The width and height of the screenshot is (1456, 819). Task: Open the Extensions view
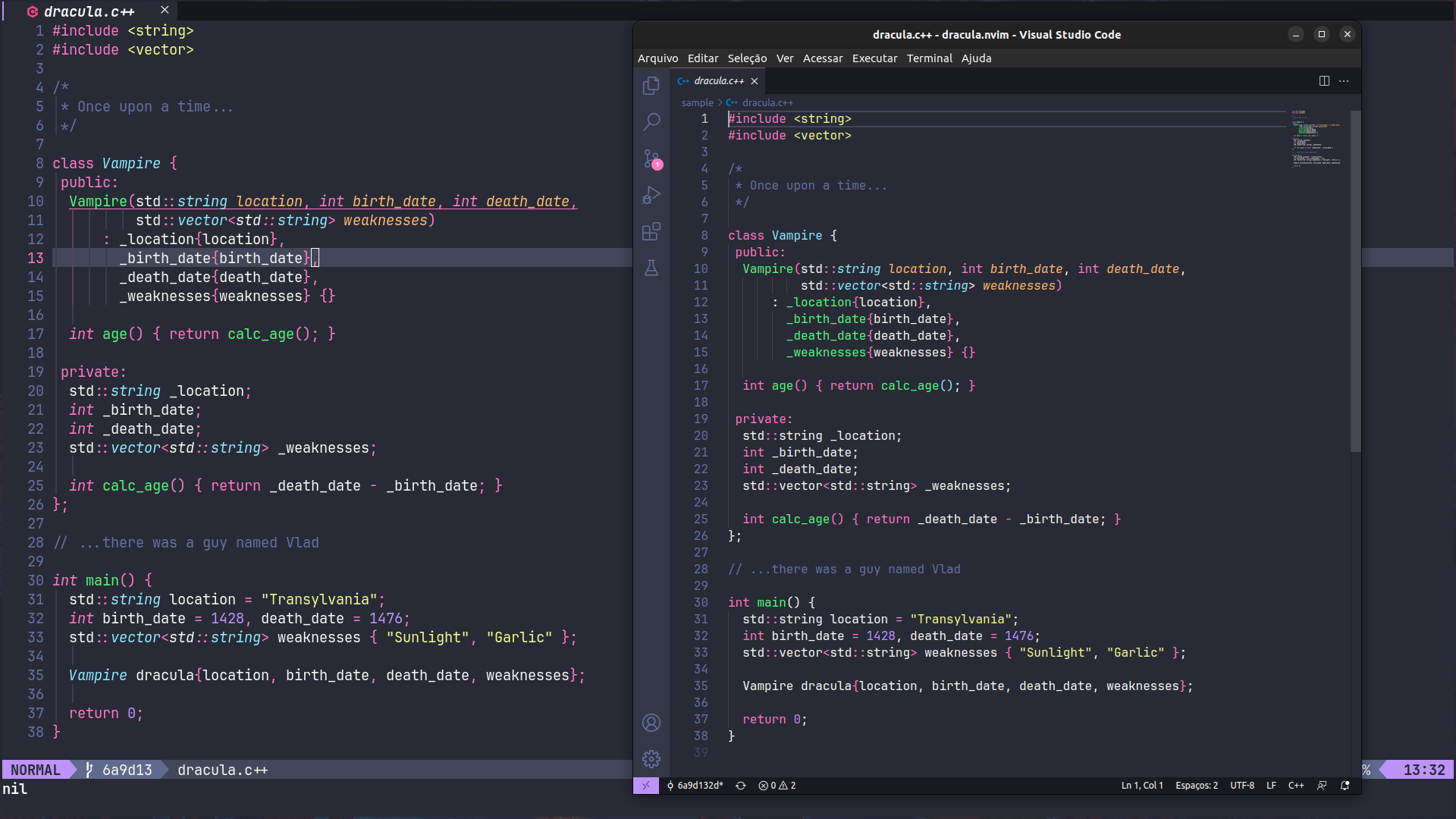pos(651,231)
